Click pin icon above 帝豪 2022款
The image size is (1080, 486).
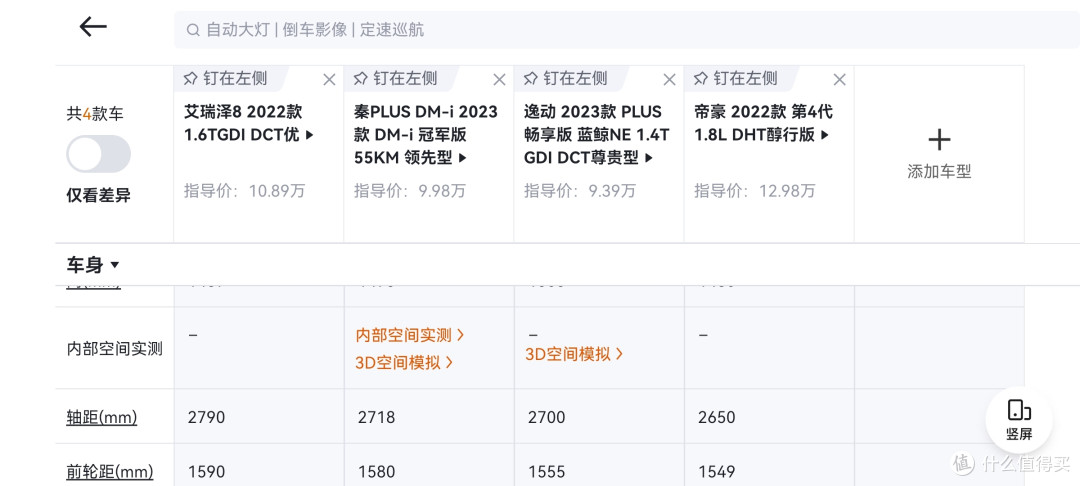pos(701,79)
